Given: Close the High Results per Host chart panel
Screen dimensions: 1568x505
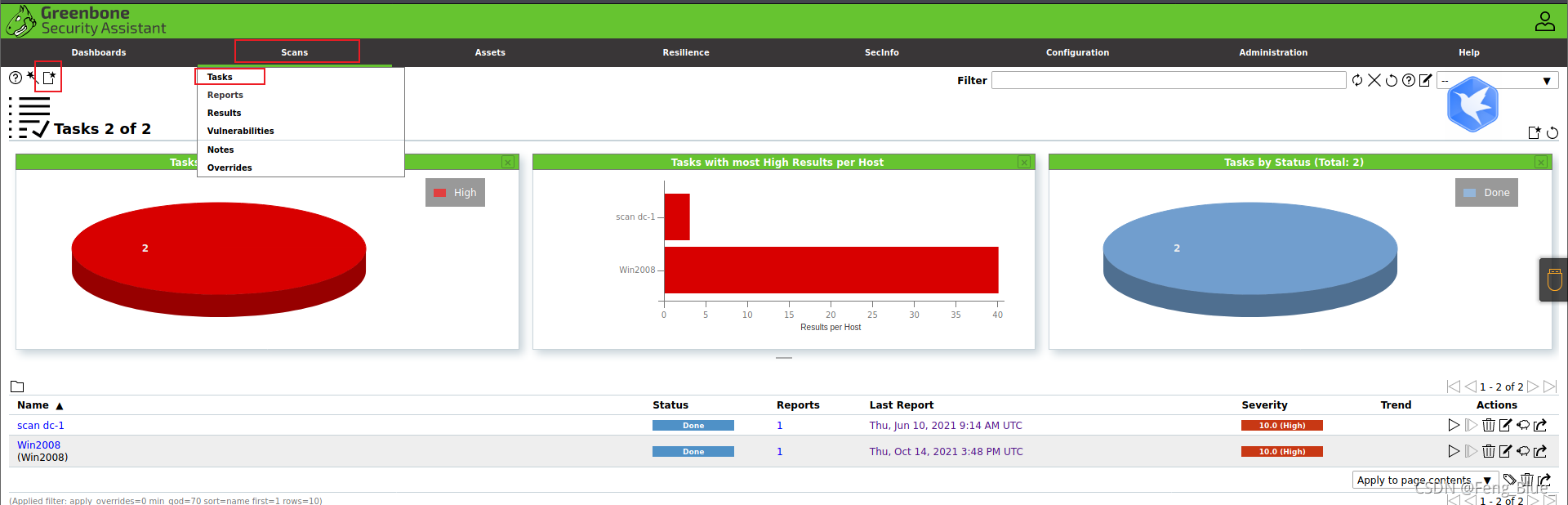Looking at the screenshot, I should [x=1024, y=163].
